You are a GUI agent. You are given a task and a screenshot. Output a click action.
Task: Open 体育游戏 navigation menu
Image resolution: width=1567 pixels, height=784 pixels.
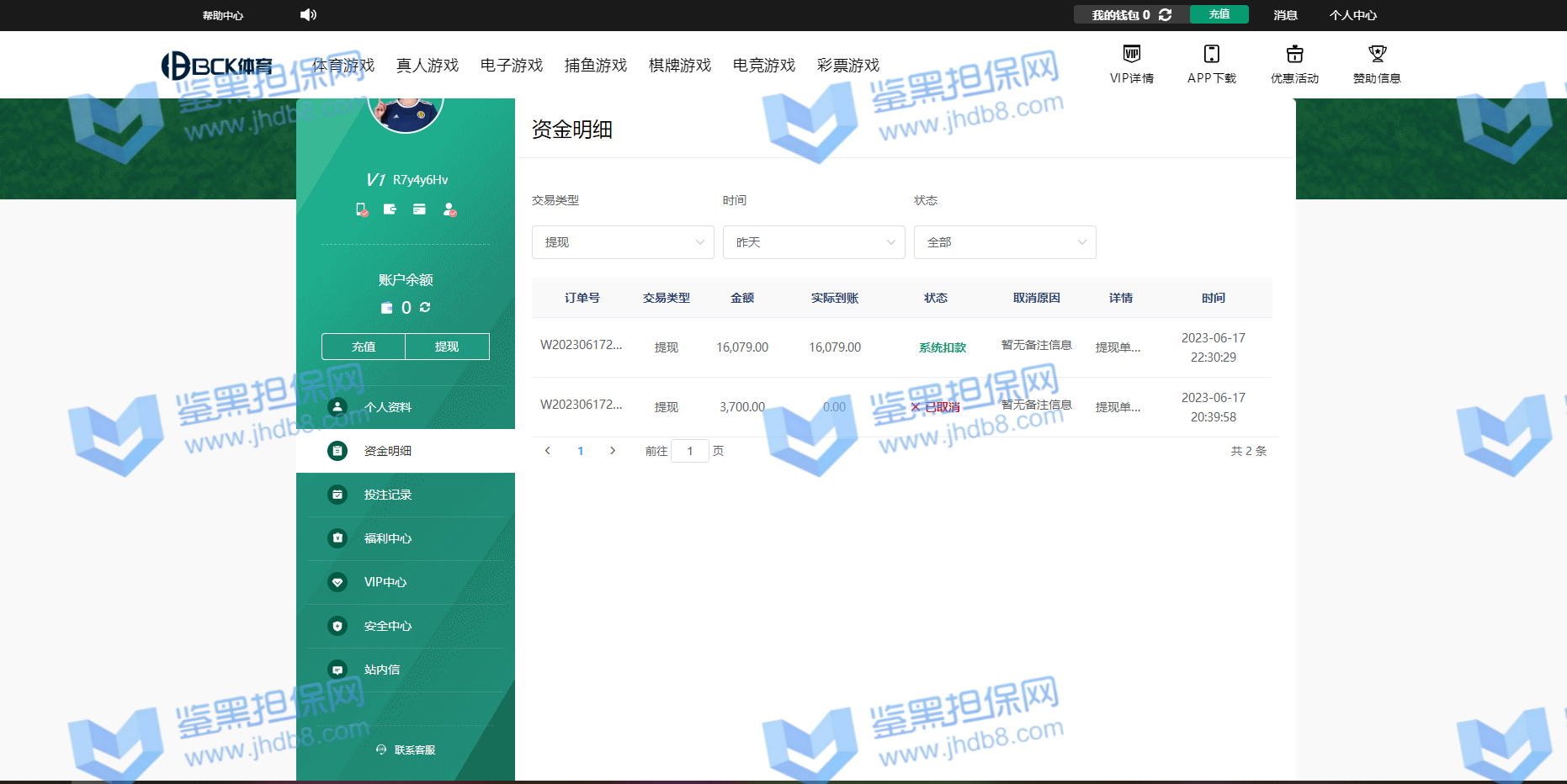tap(343, 65)
